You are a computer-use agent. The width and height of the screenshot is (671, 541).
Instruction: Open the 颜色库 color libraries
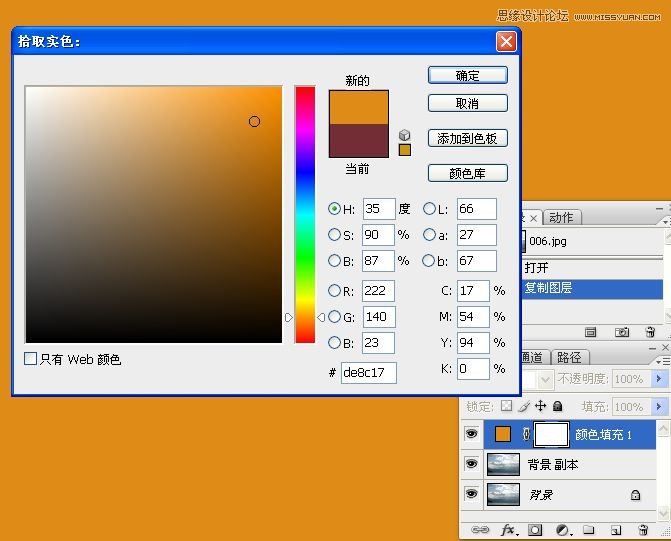click(x=468, y=173)
